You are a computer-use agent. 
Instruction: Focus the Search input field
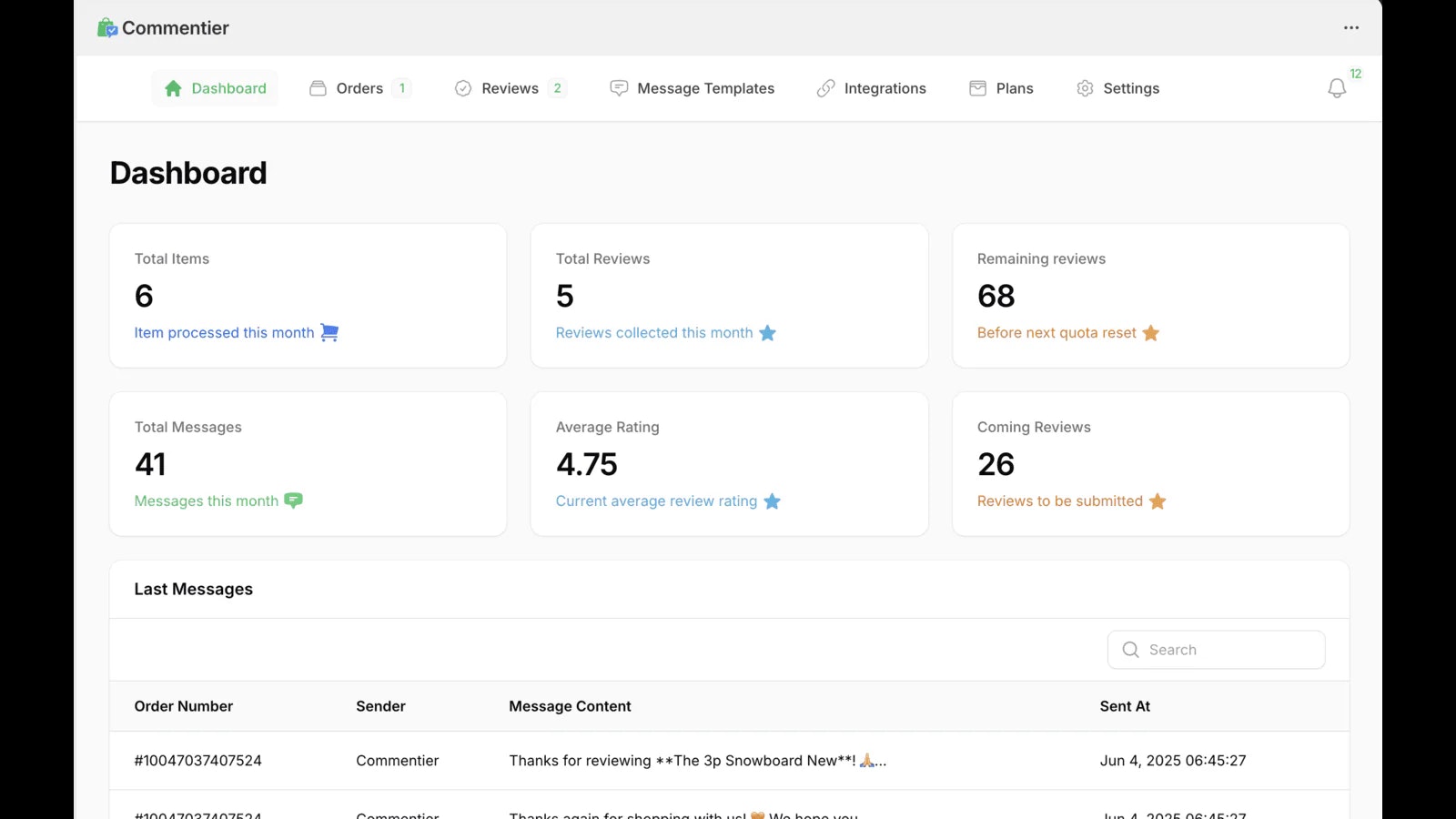tap(1217, 650)
